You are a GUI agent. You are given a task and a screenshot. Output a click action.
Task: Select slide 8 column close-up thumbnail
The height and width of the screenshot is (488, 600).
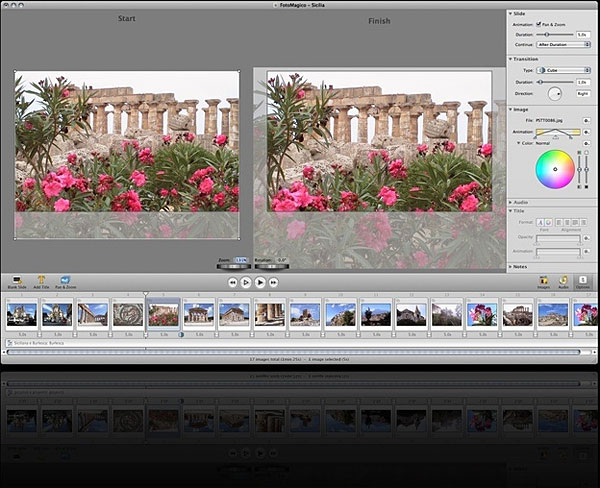tap(269, 314)
